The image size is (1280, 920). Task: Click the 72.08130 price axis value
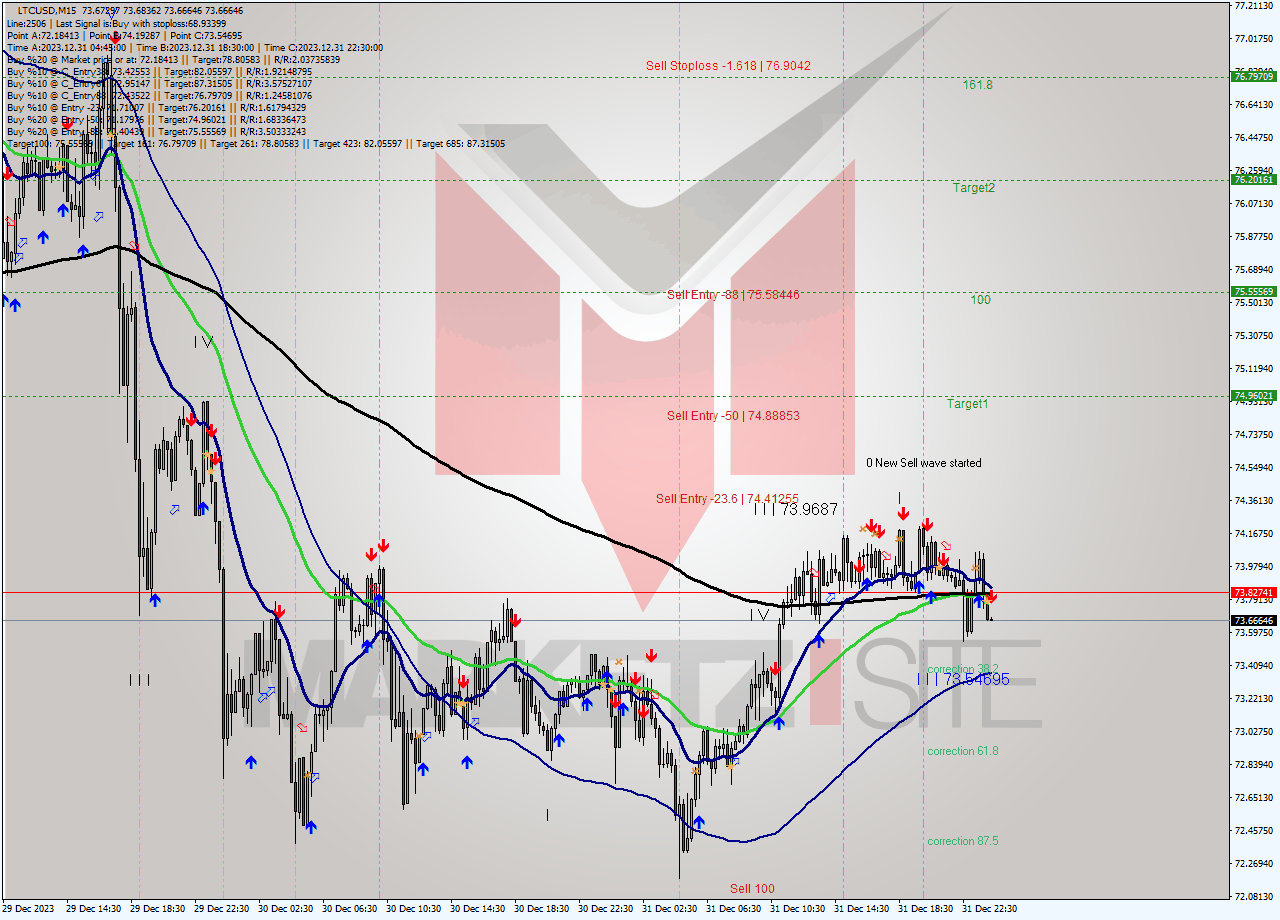(x=1254, y=896)
